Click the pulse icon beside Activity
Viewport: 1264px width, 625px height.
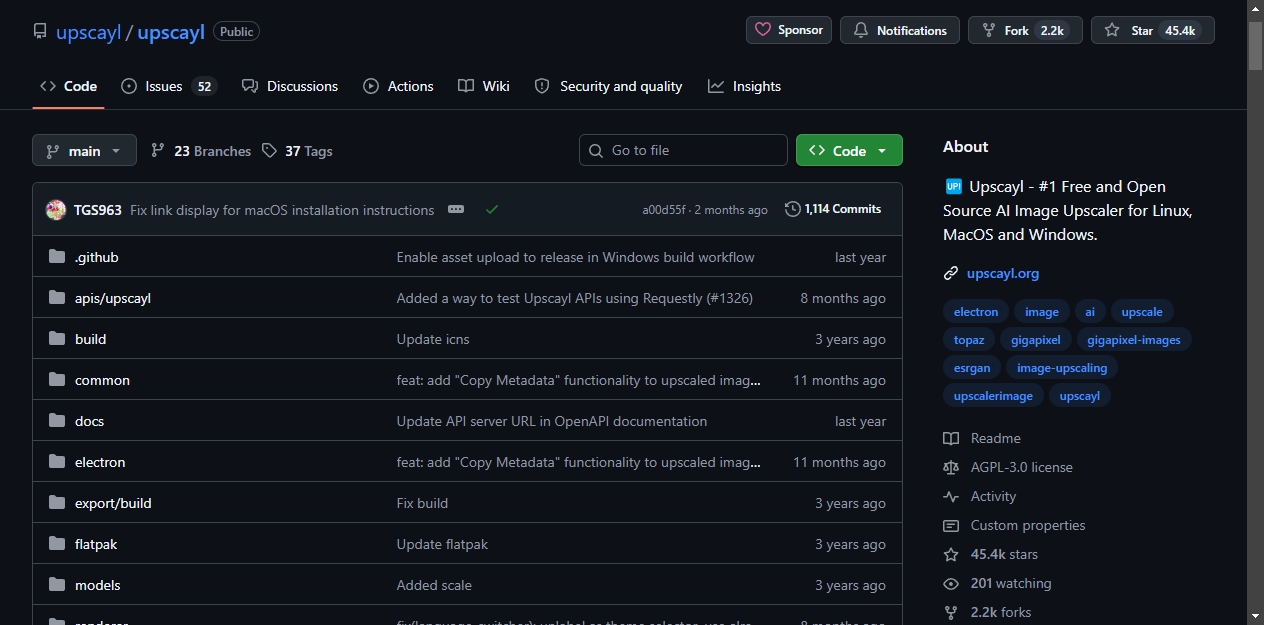pyautogui.click(x=951, y=496)
